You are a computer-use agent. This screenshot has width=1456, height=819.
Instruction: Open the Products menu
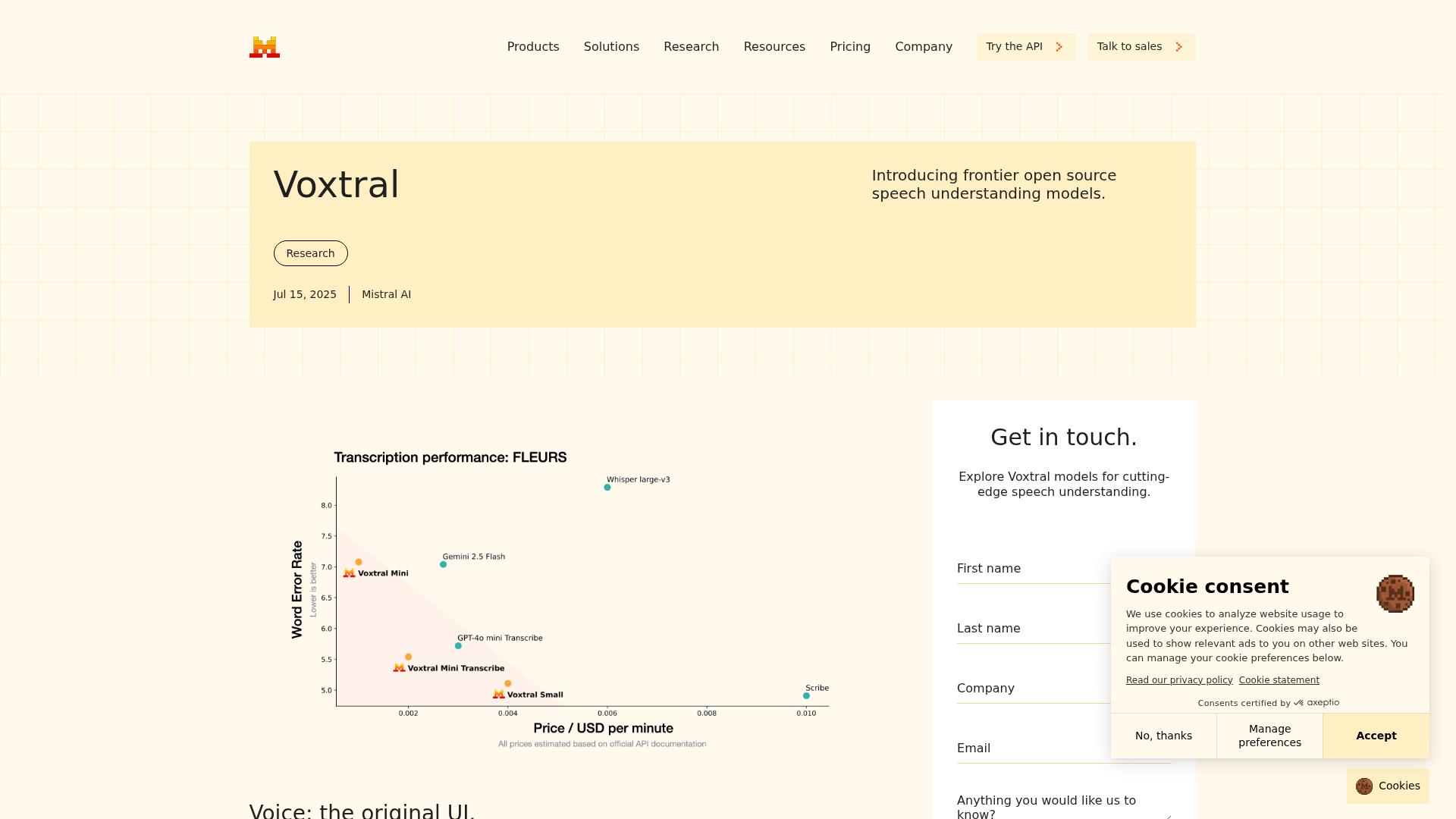(x=533, y=47)
